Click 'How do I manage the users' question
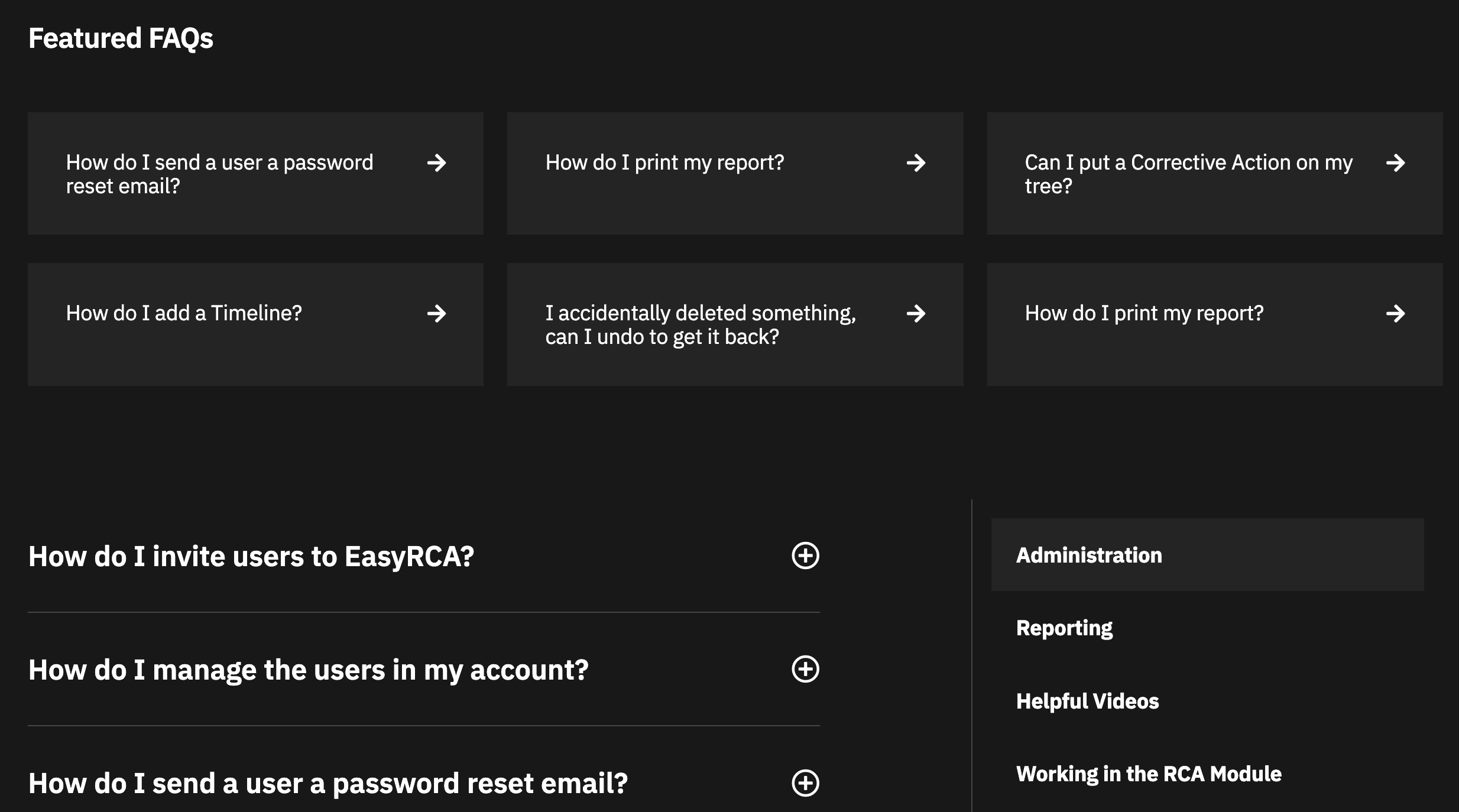The image size is (1459, 812). click(x=308, y=670)
